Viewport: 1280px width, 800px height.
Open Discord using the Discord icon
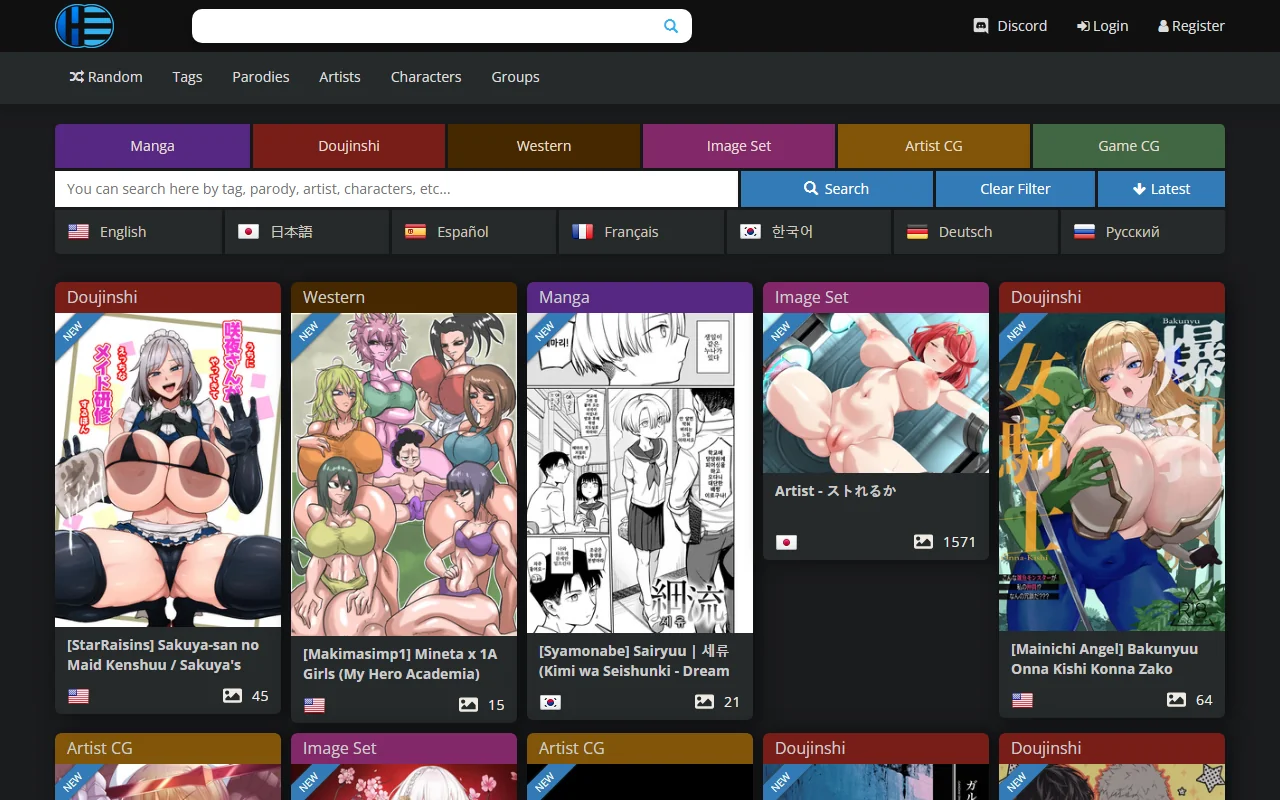click(x=981, y=26)
